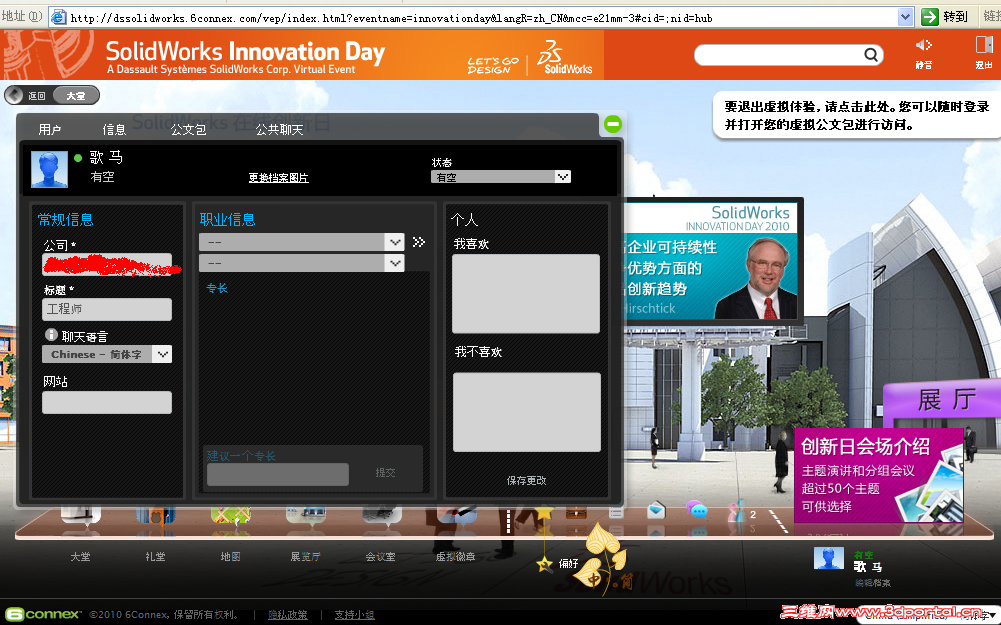
Task: Click the search magnifier icon
Action: [871, 55]
